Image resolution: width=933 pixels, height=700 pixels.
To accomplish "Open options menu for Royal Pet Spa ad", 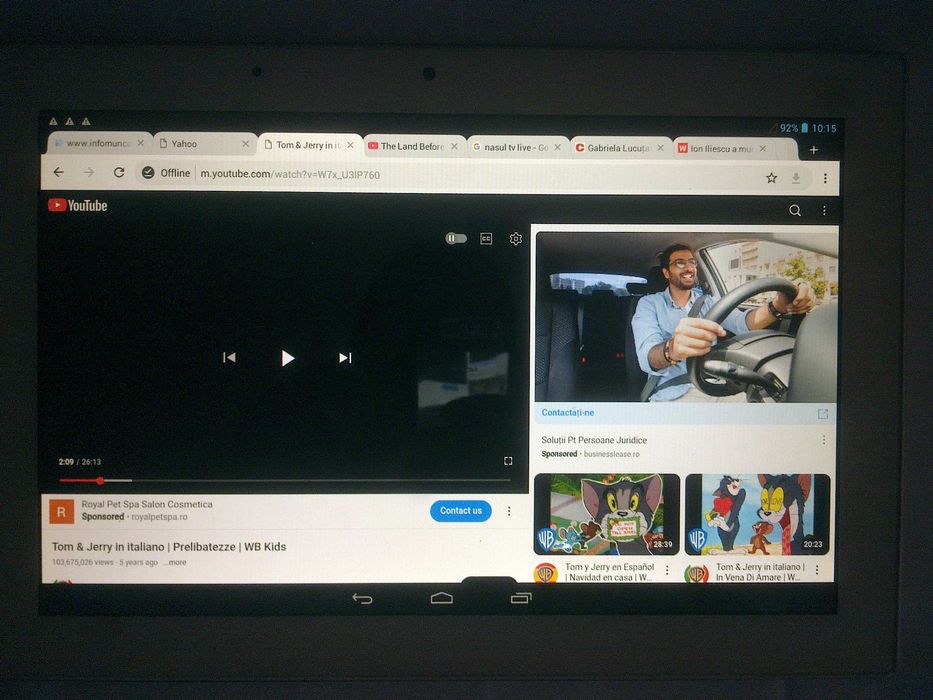I will [x=509, y=511].
